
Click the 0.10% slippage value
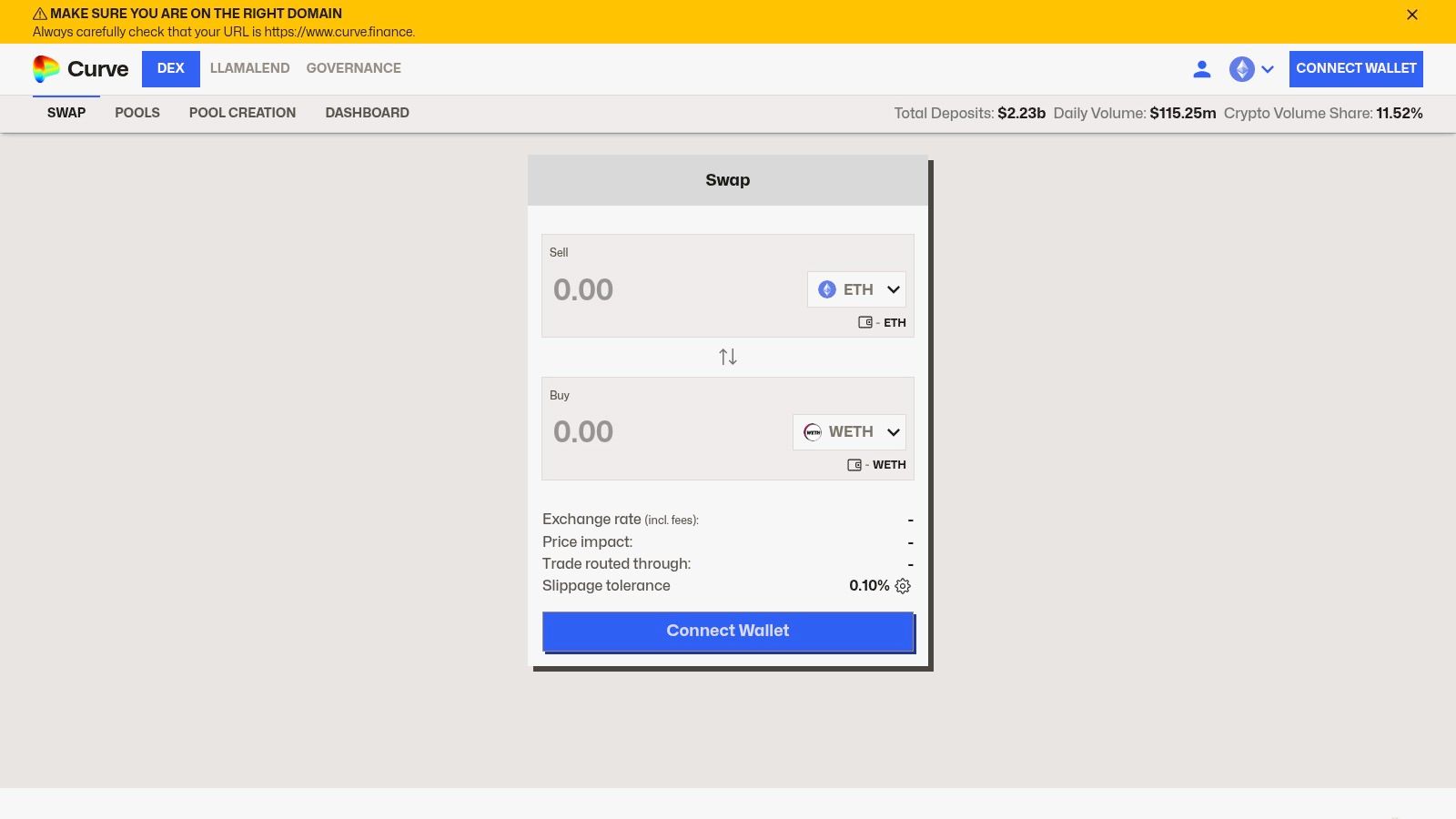pyautogui.click(x=869, y=586)
